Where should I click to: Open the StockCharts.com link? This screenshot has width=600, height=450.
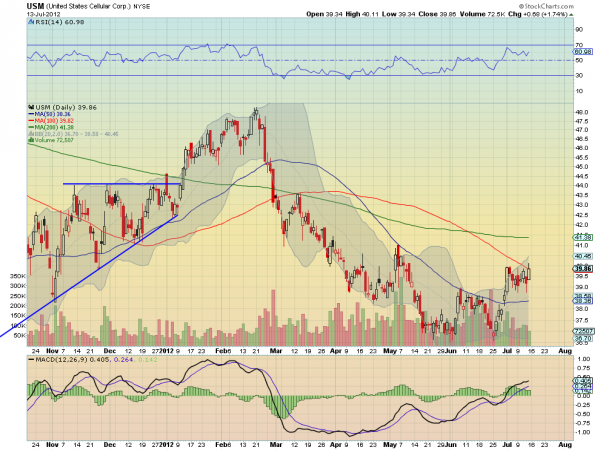[x=546, y=6]
